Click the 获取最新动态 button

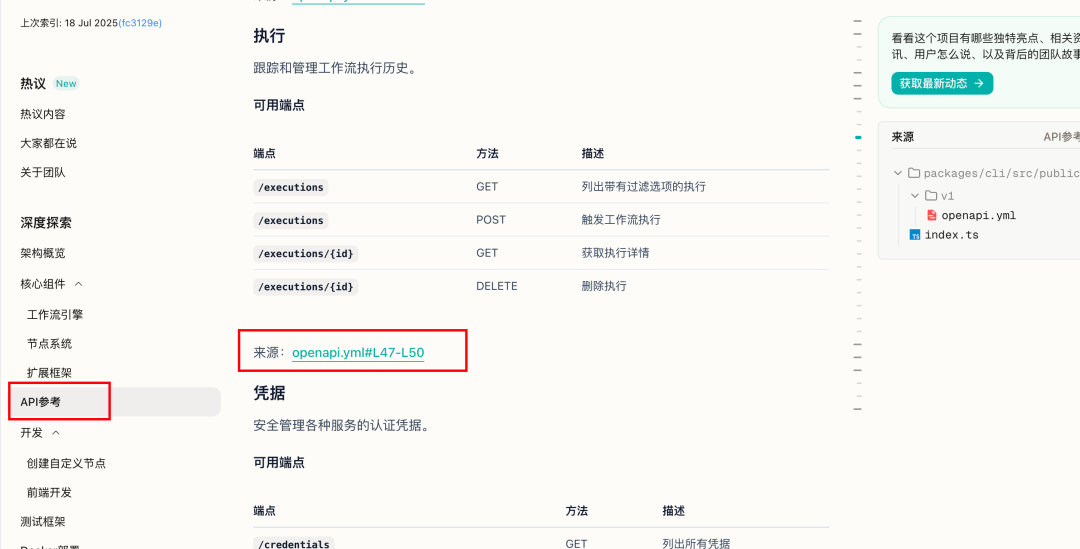942,83
